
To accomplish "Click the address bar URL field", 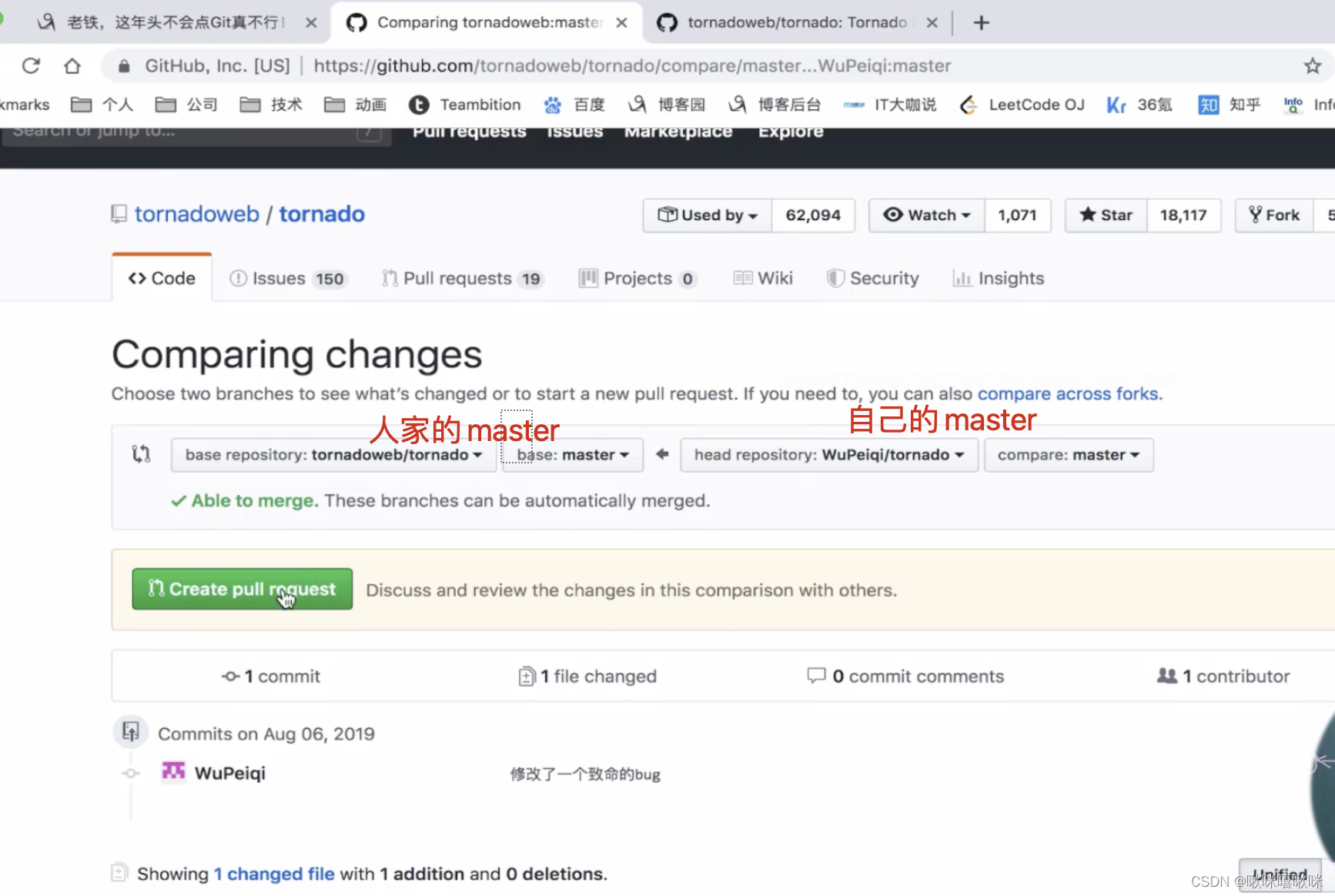I will pyautogui.click(x=631, y=66).
